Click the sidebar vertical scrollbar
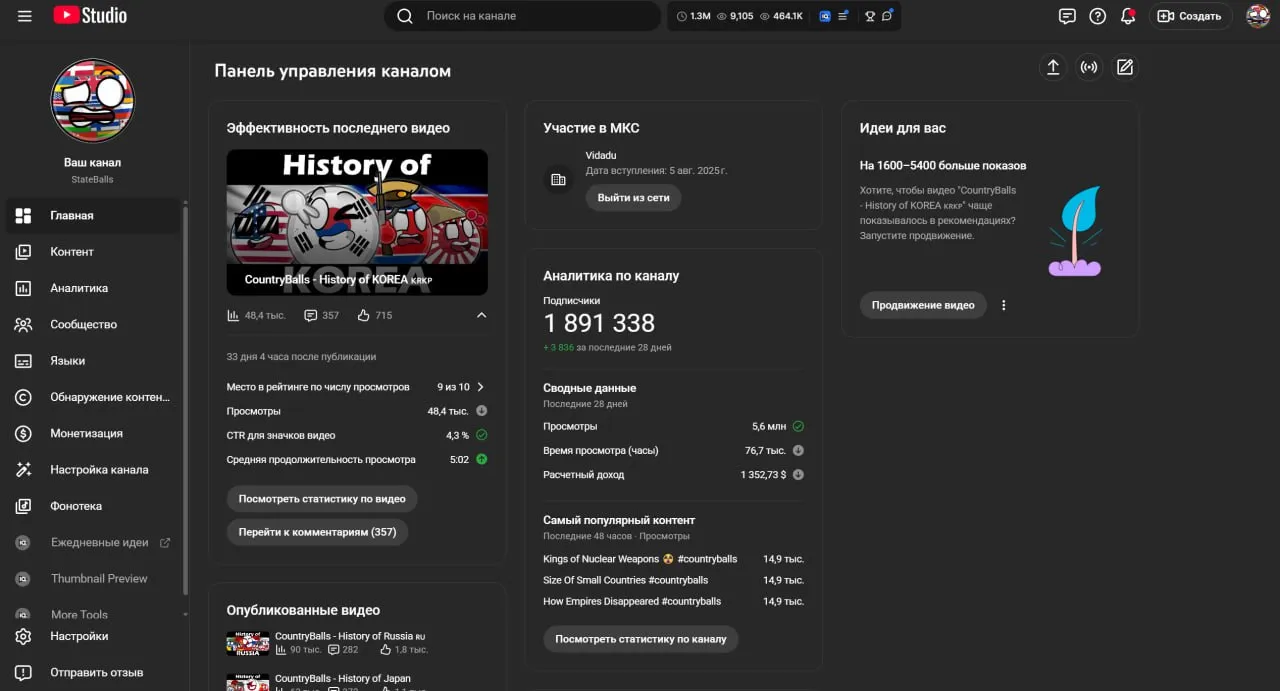The image size is (1280, 691). (185, 398)
